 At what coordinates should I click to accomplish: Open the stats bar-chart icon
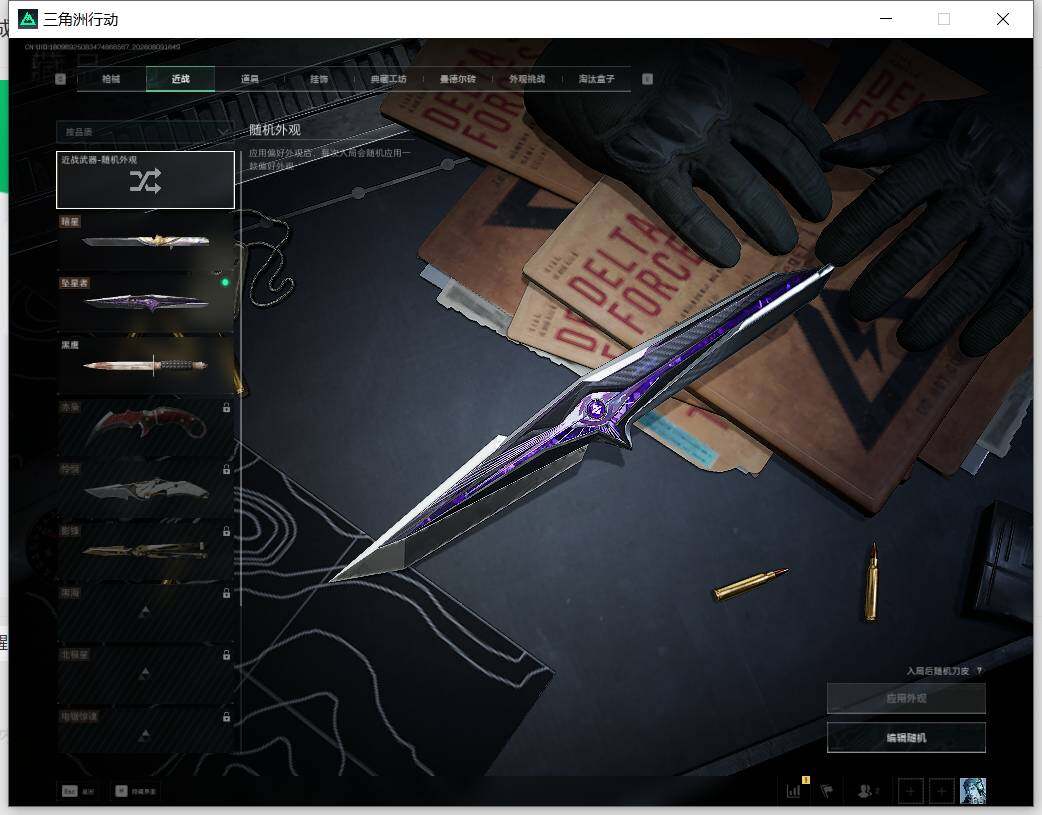point(795,790)
